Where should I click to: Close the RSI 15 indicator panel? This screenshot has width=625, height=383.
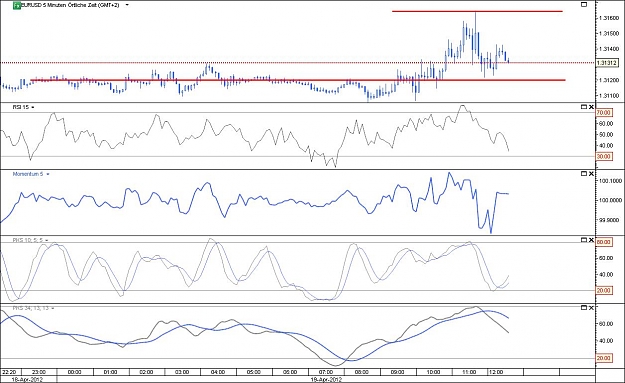pyautogui.click(x=591, y=107)
